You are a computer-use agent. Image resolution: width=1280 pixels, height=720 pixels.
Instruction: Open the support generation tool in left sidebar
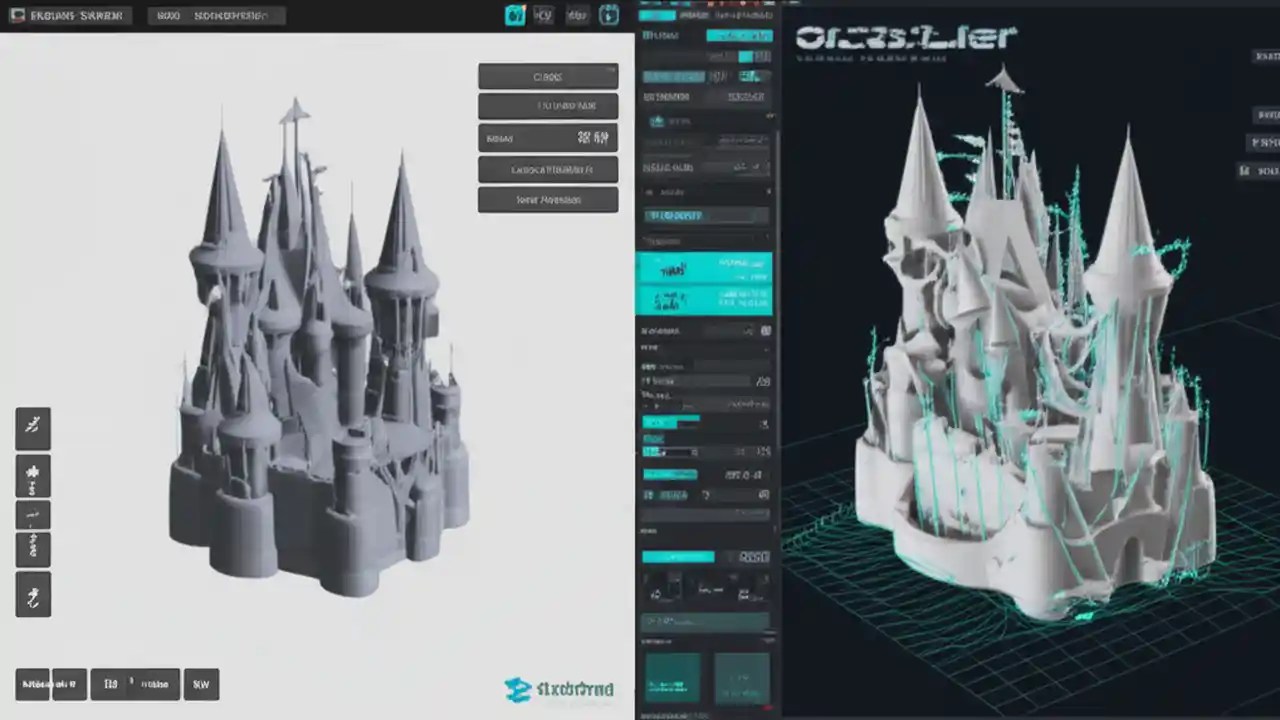click(x=33, y=475)
